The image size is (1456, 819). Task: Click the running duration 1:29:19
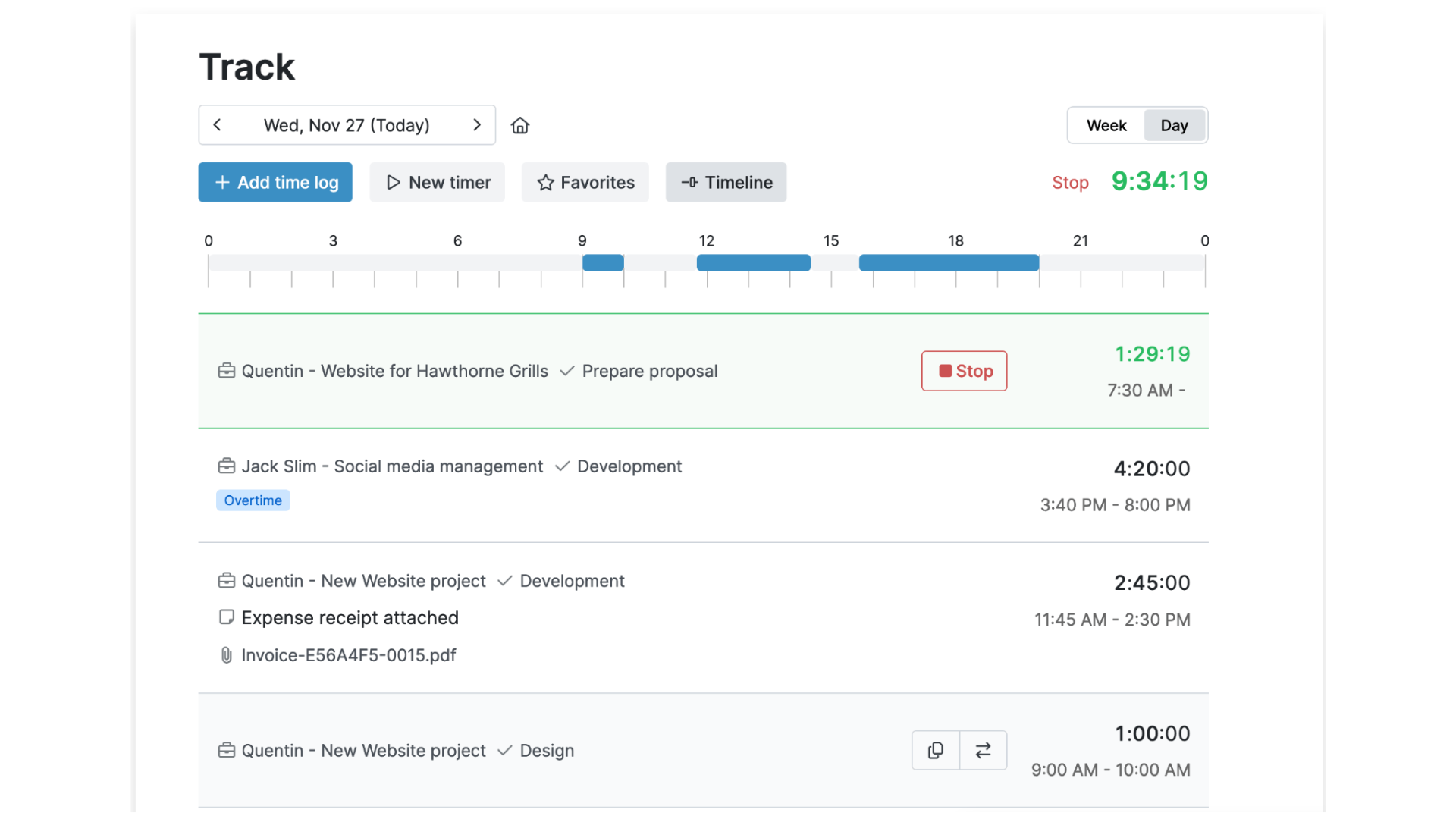pyautogui.click(x=1152, y=354)
